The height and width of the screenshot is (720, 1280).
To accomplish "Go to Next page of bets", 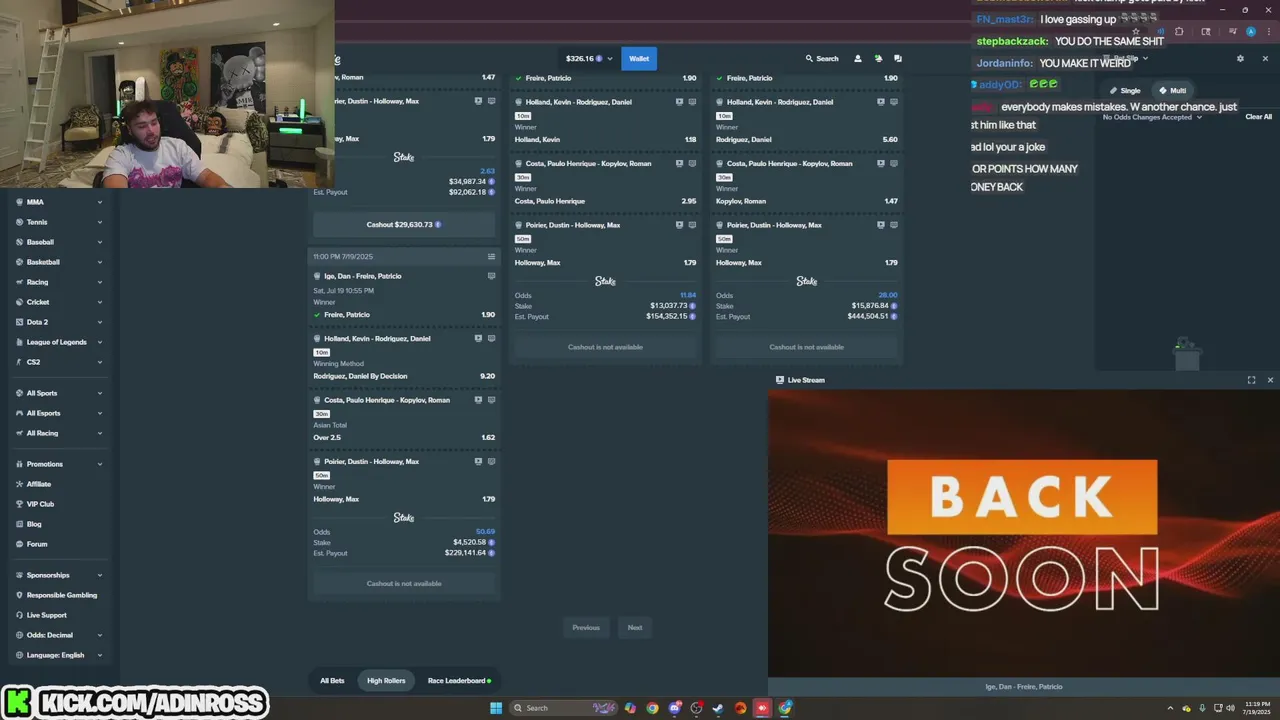I will click(635, 628).
